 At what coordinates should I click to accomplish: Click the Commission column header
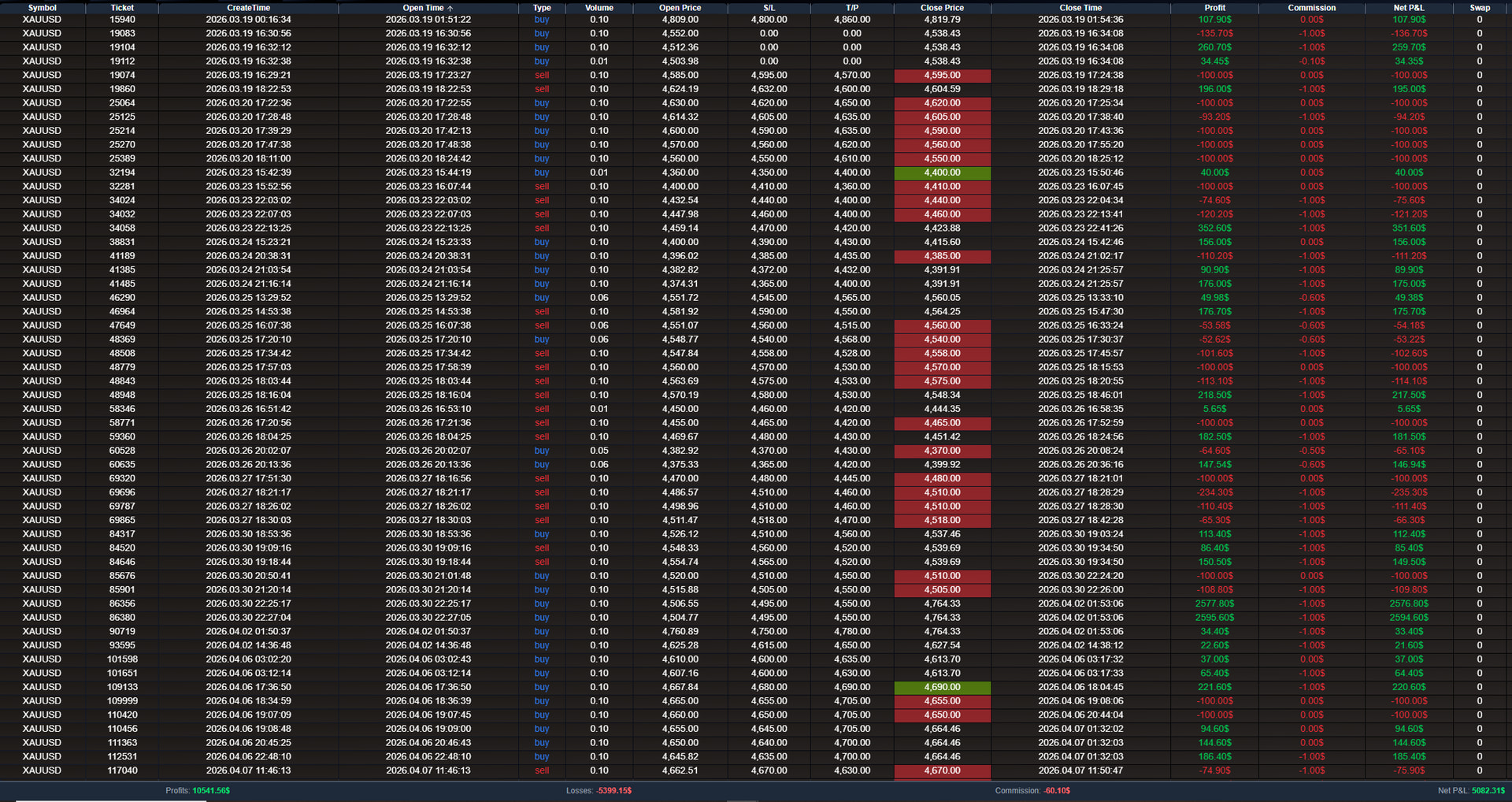point(1312,8)
